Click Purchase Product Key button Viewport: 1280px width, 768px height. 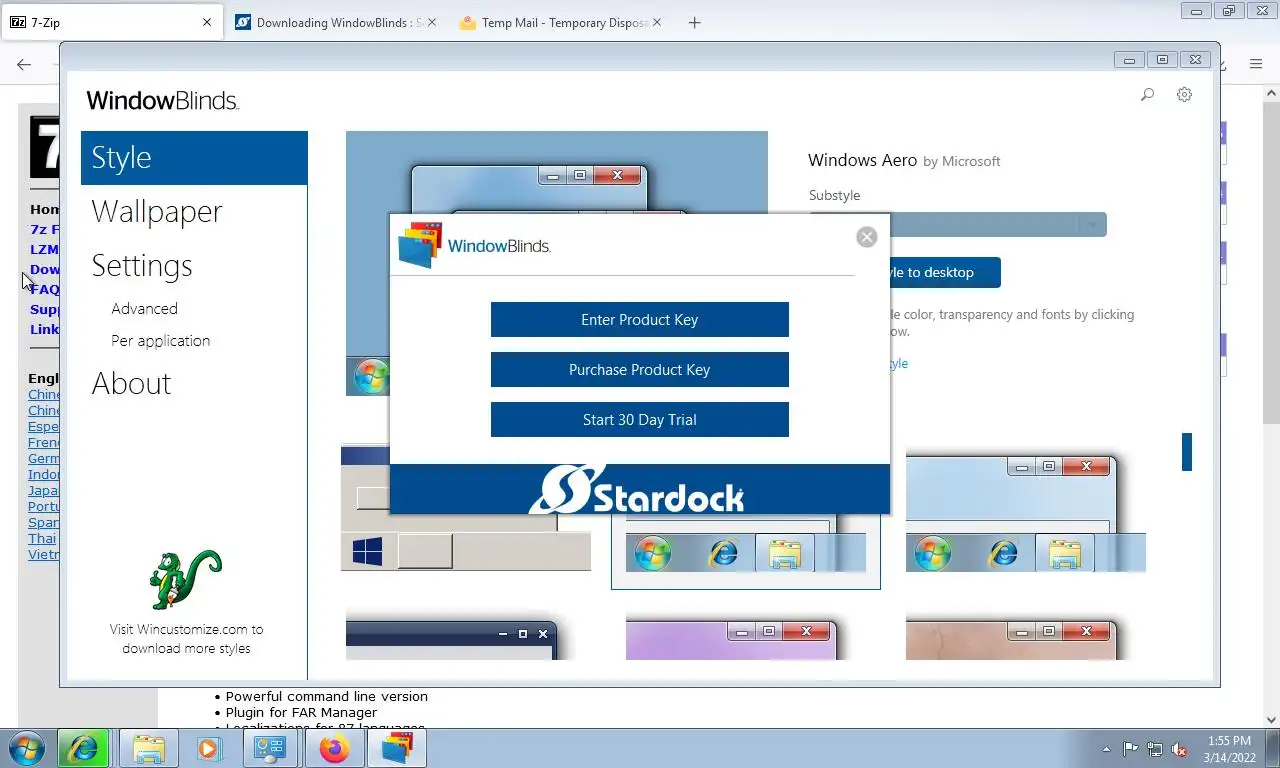639,370
